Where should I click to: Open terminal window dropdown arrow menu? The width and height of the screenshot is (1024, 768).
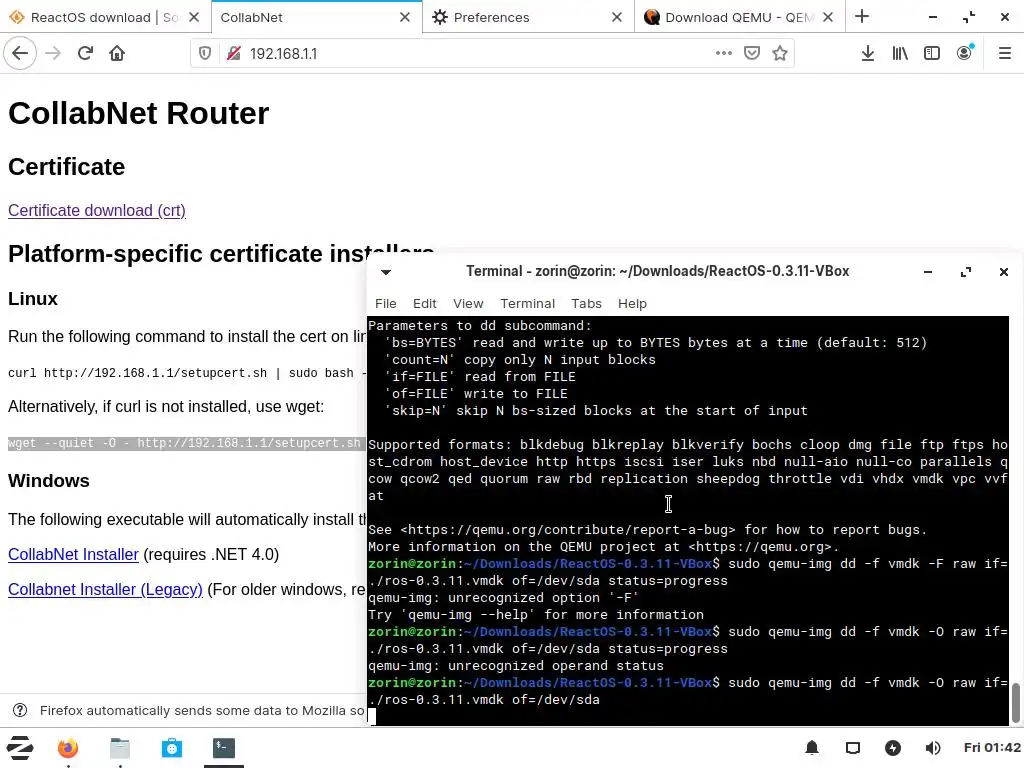(x=386, y=272)
